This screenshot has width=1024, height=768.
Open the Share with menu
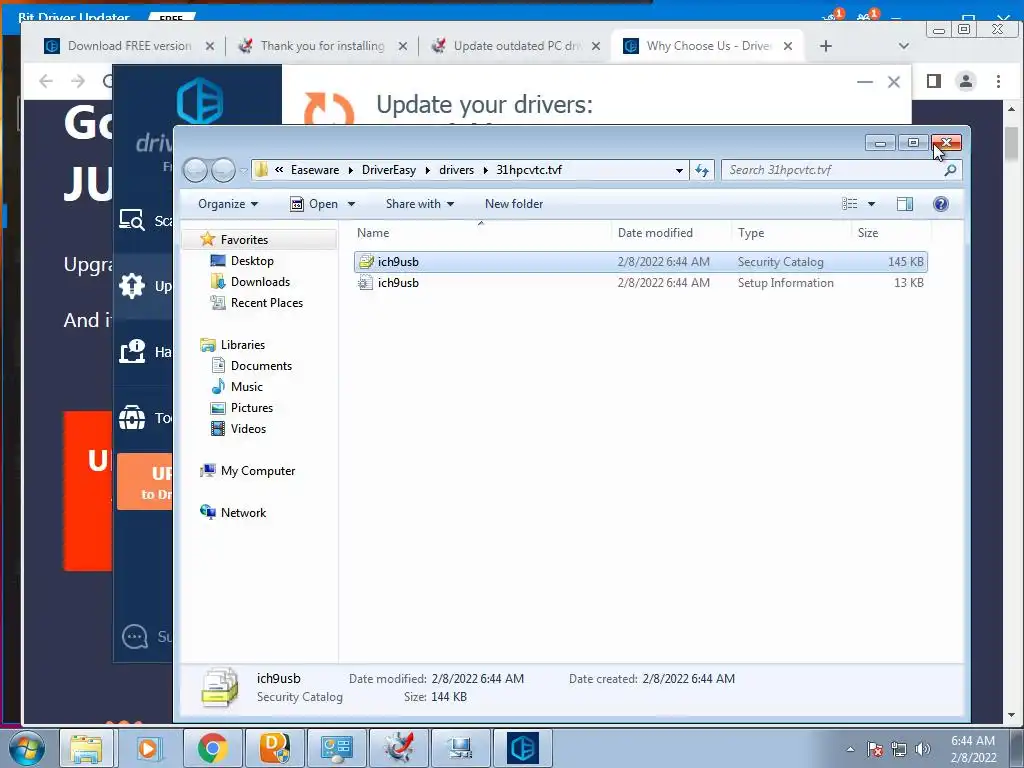pyautogui.click(x=419, y=204)
